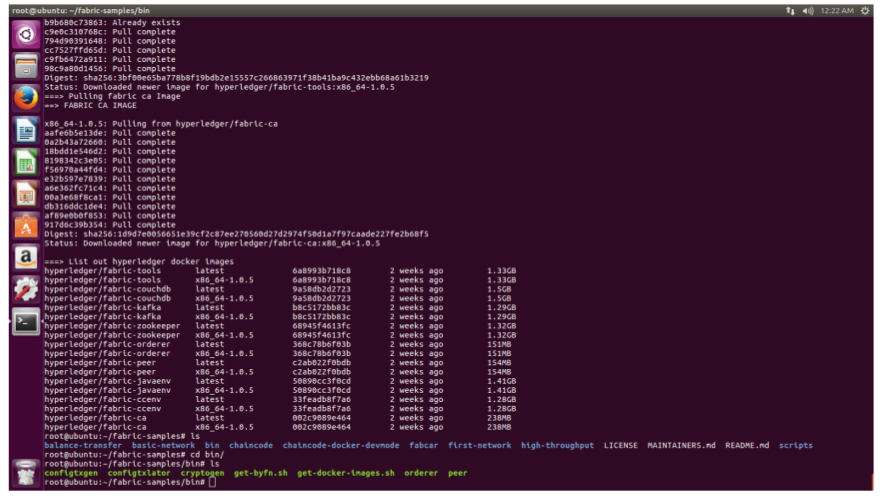Select the 'MAINTAINERS.md' file name
Viewport: 884px width, 502px height.
pyautogui.click(x=681, y=446)
